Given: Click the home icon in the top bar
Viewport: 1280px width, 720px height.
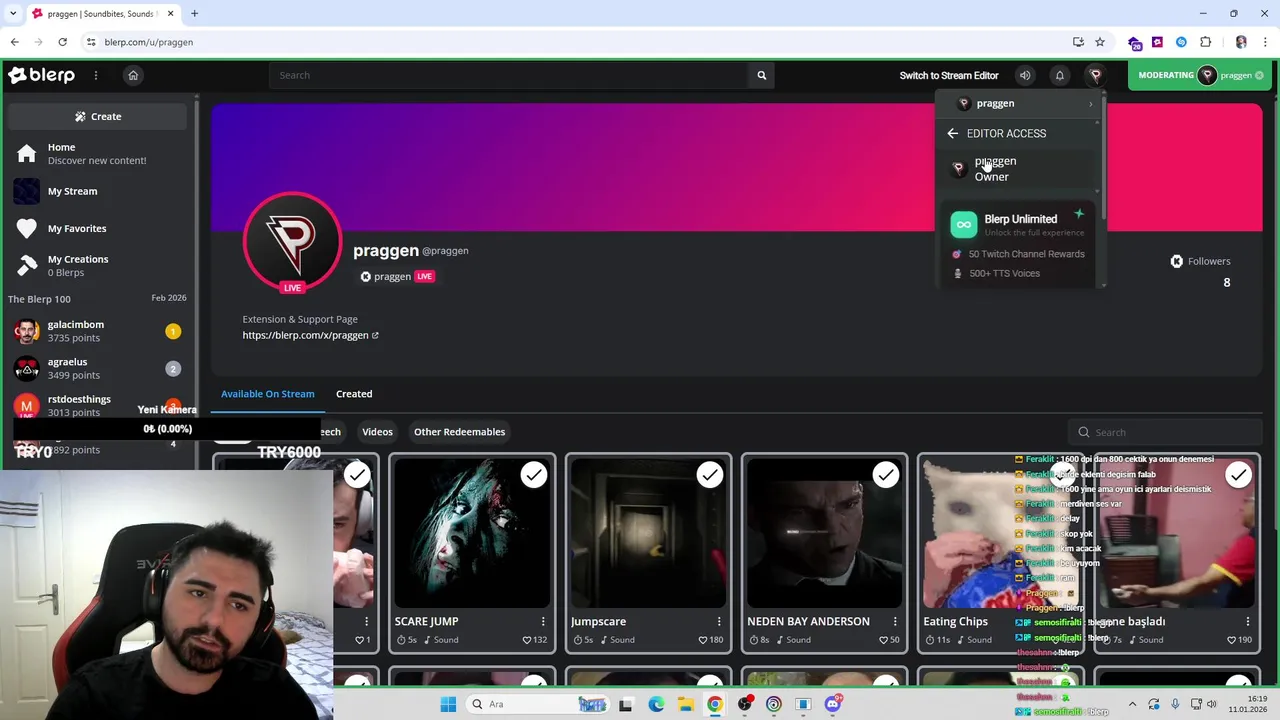Looking at the screenshot, I should [133, 75].
